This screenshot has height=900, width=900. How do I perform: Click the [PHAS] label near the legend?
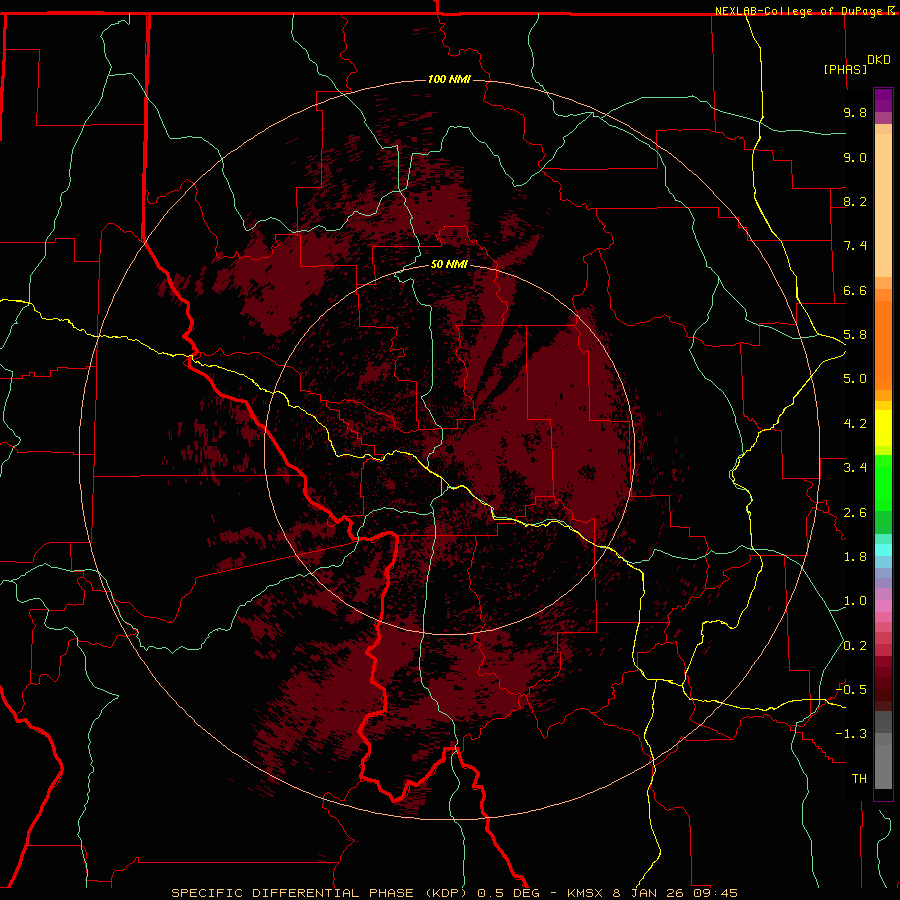pyautogui.click(x=845, y=69)
